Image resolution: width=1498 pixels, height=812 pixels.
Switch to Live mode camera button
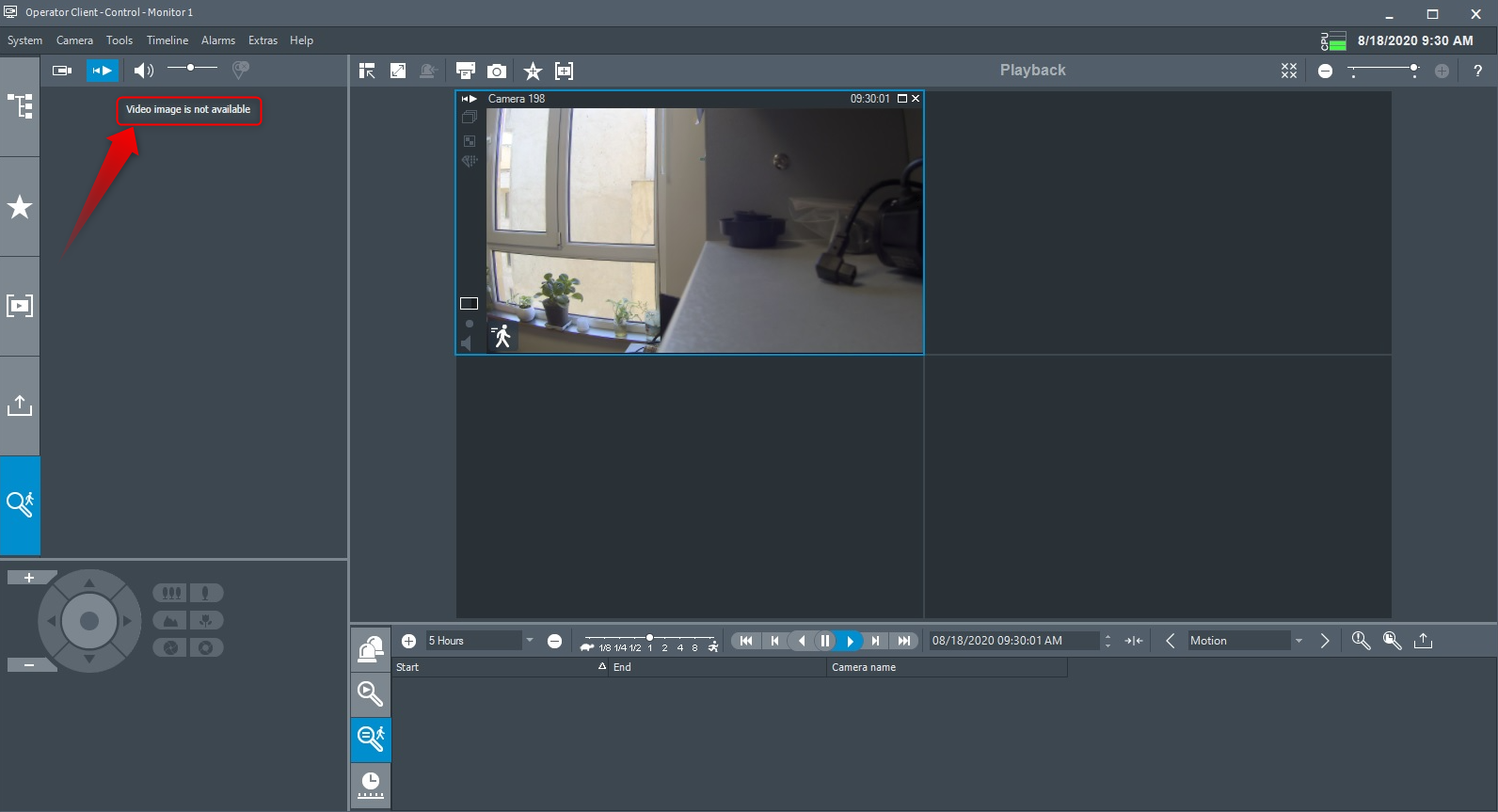[62, 71]
